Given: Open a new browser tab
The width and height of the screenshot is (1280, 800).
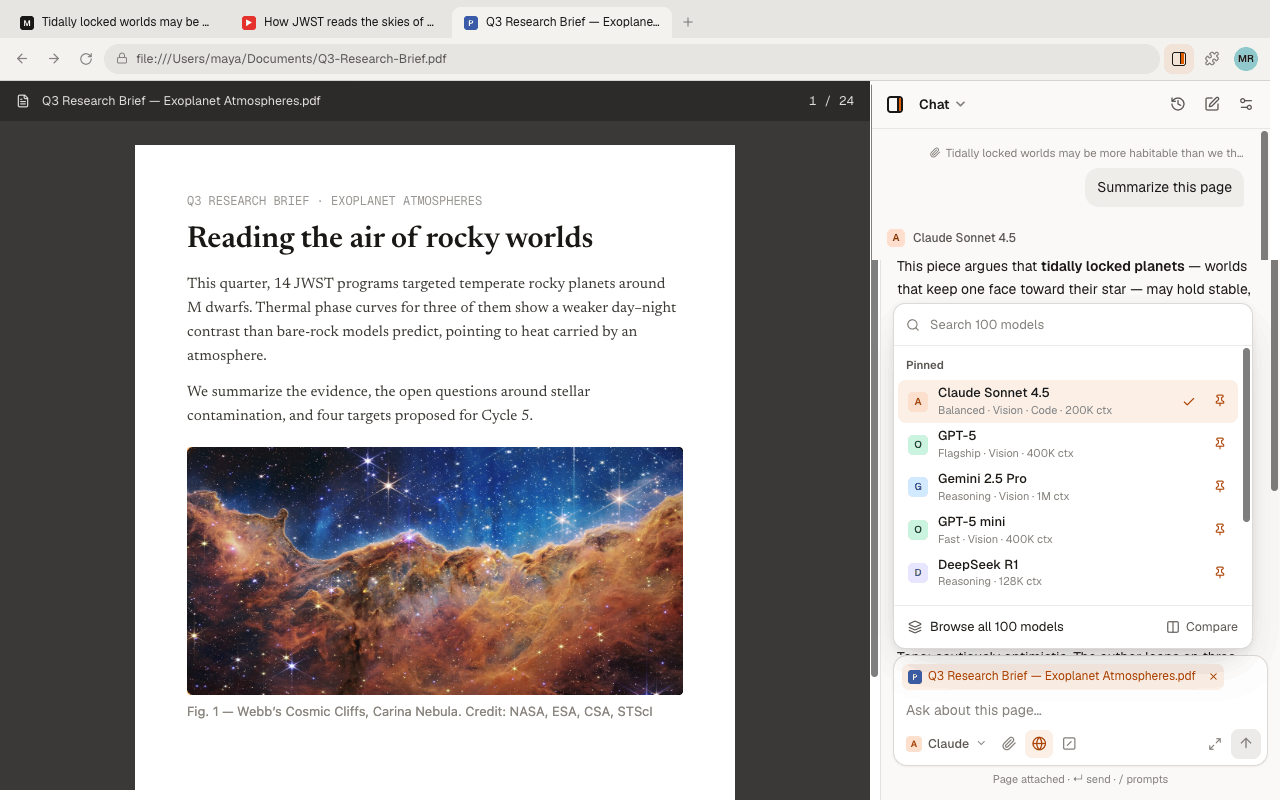Looking at the screenshot, I should click(x=688, y=22).
